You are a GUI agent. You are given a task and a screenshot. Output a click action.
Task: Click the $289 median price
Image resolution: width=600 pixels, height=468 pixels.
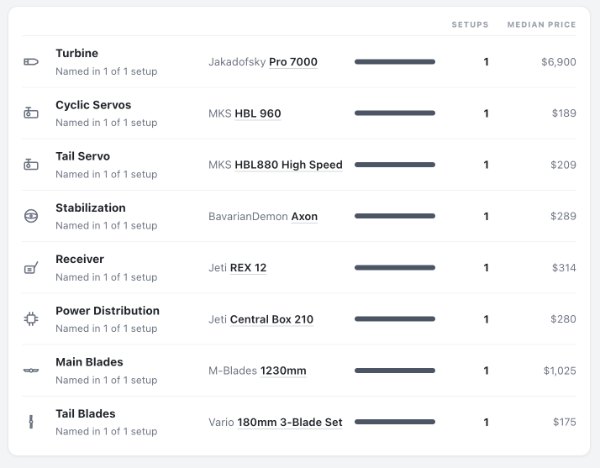pos(563,216)
